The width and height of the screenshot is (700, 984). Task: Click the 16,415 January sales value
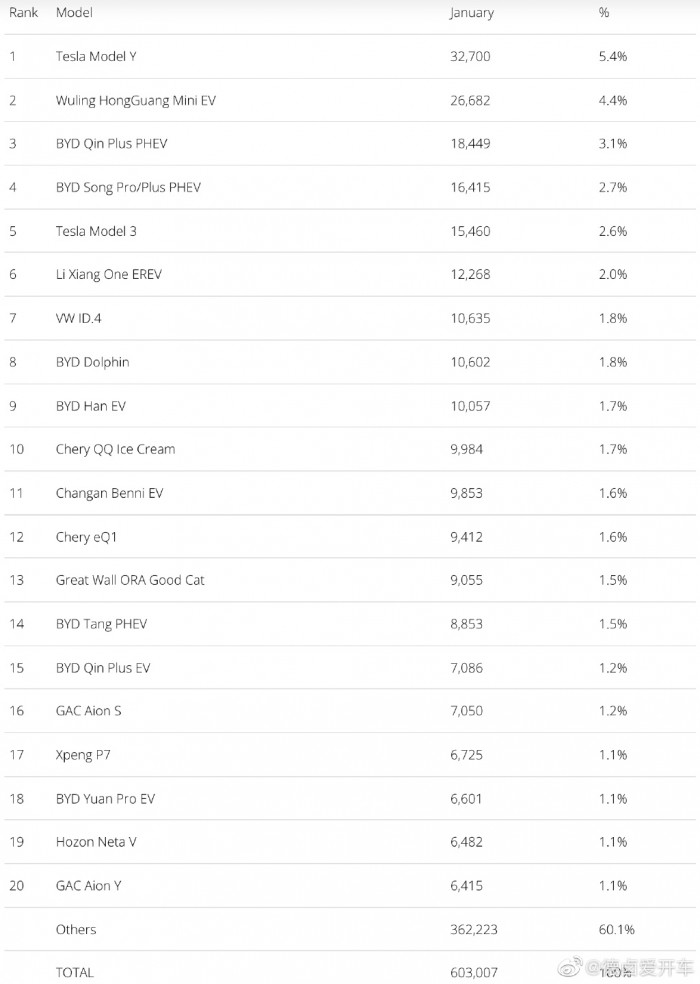[470, 187]
